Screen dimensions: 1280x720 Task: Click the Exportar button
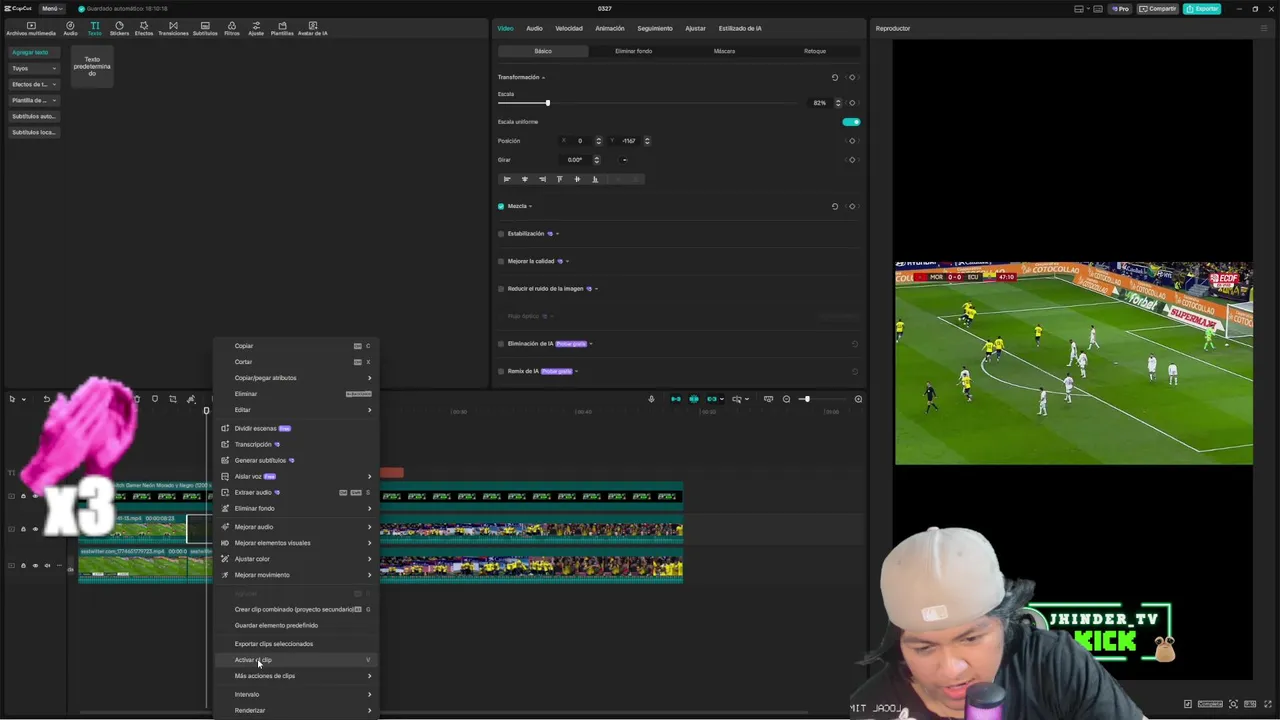(x=1202, y=8)
